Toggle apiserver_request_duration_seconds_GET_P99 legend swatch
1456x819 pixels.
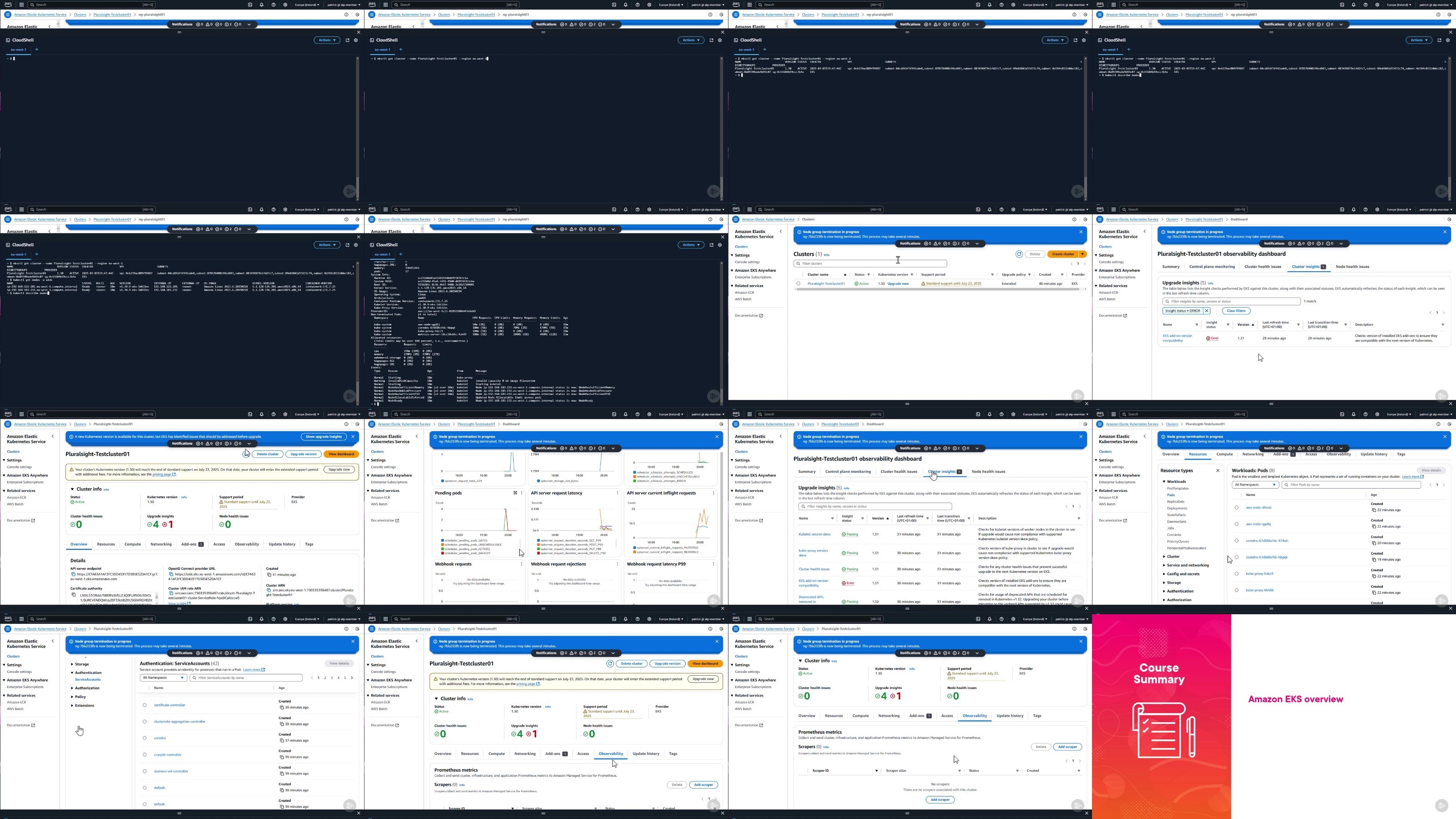click(538, 541)
